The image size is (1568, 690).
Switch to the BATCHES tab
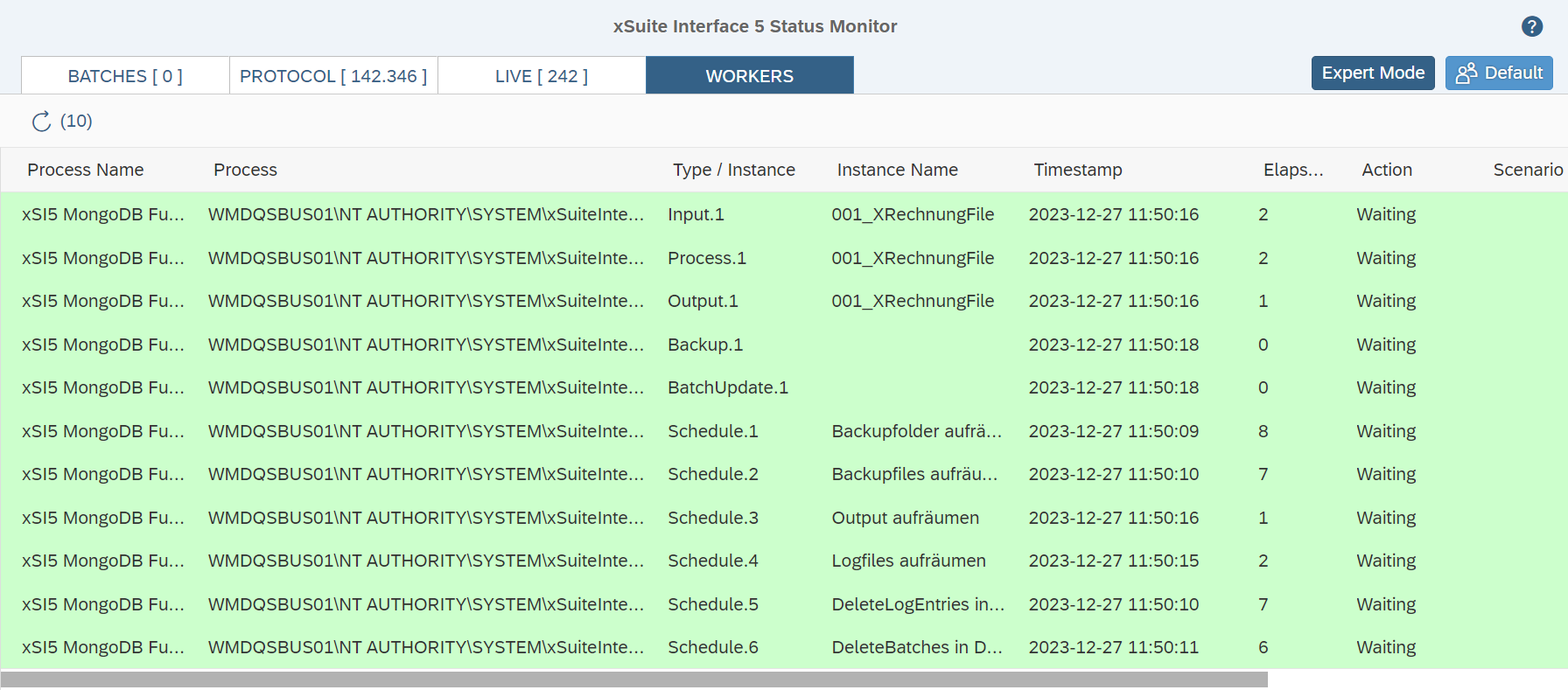point(125,76)
